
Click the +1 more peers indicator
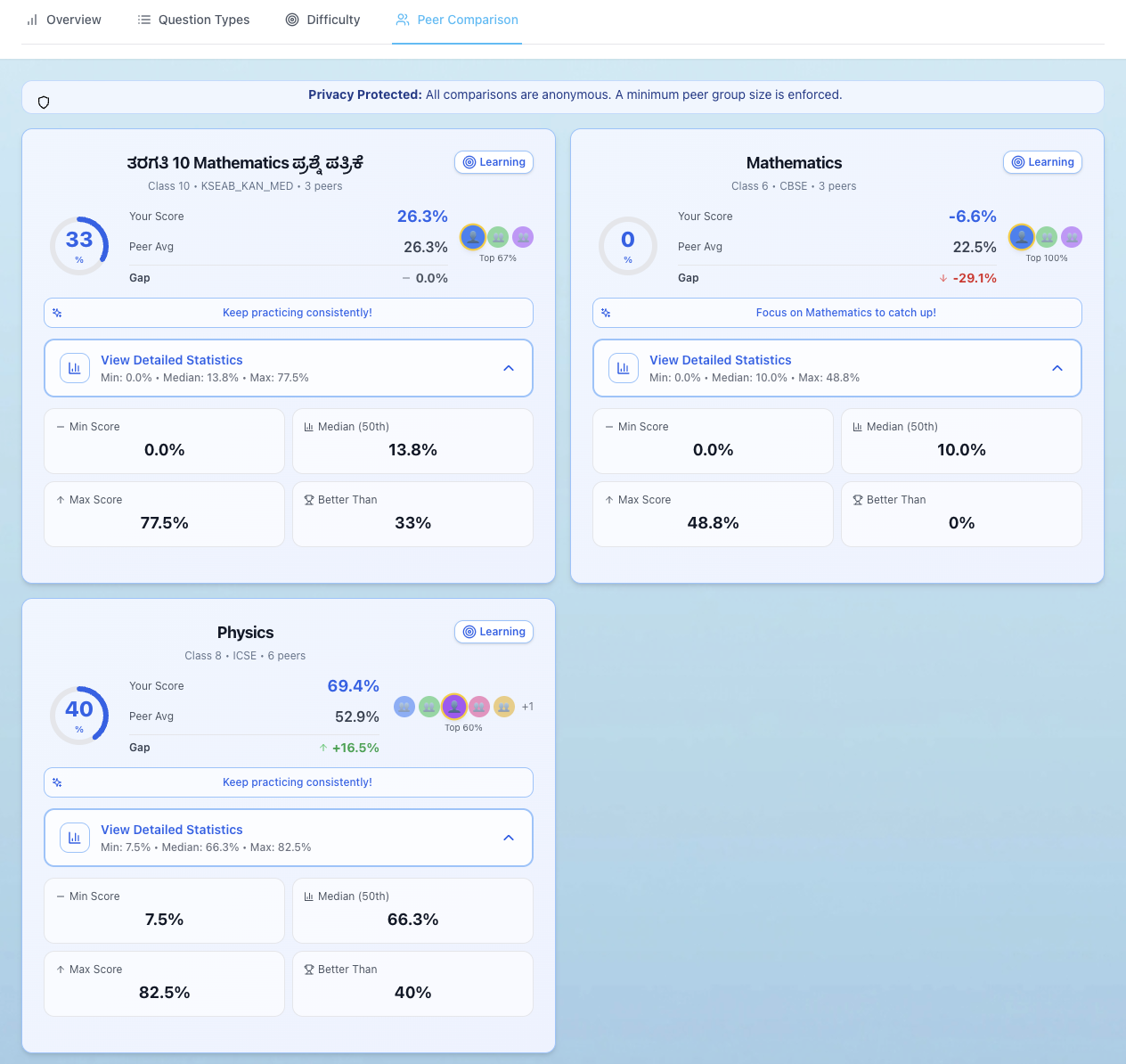527,707
